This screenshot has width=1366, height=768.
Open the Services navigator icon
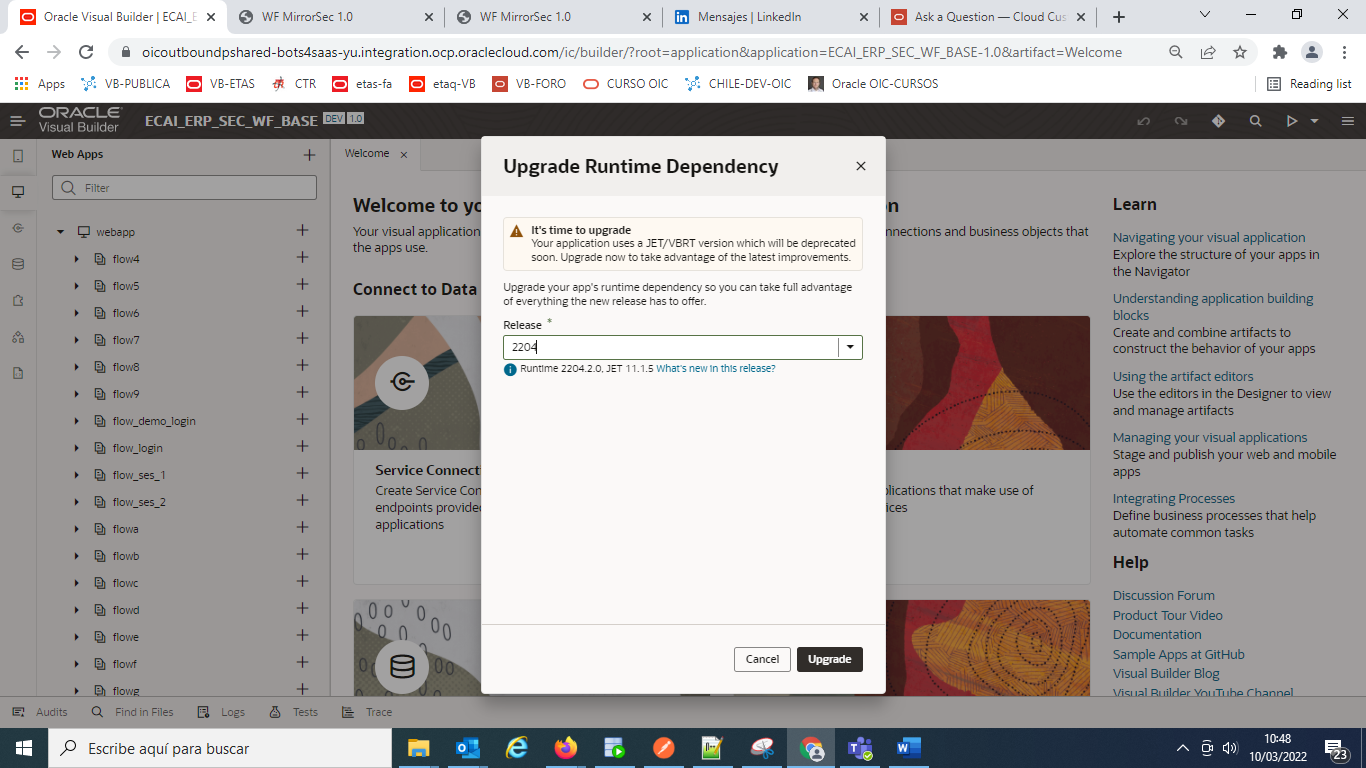tap(18, 228)
